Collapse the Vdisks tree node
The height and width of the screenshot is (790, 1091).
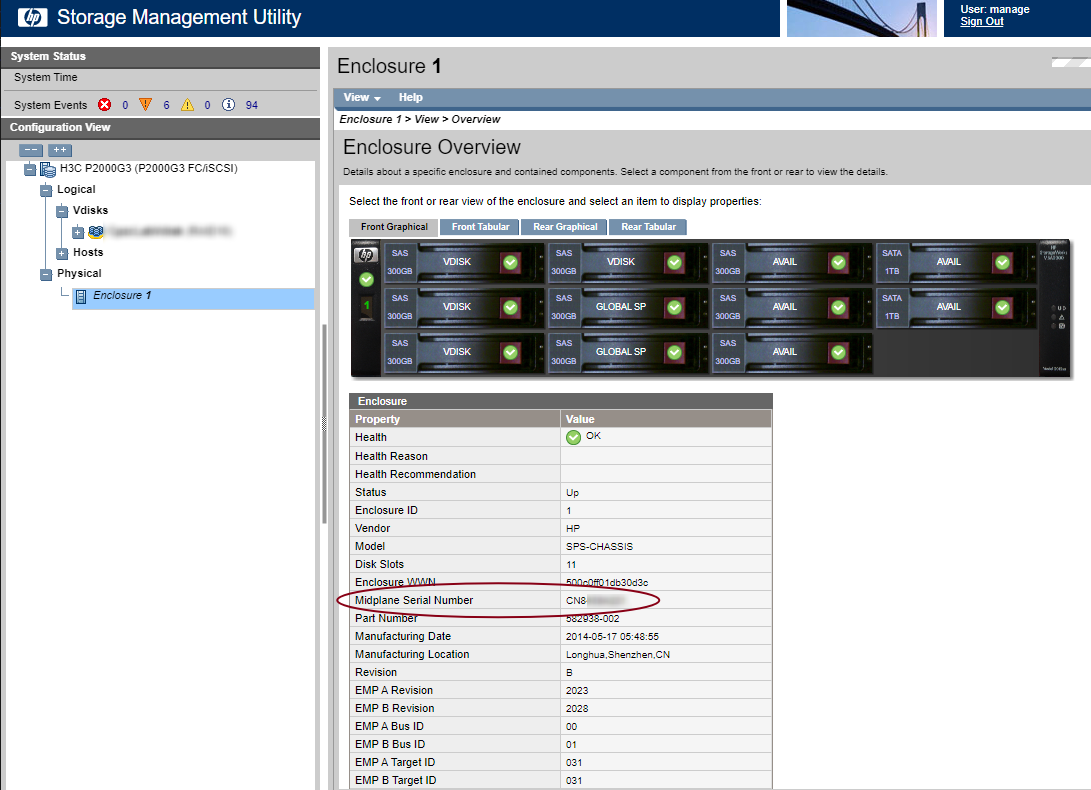(x=62, y=211)
